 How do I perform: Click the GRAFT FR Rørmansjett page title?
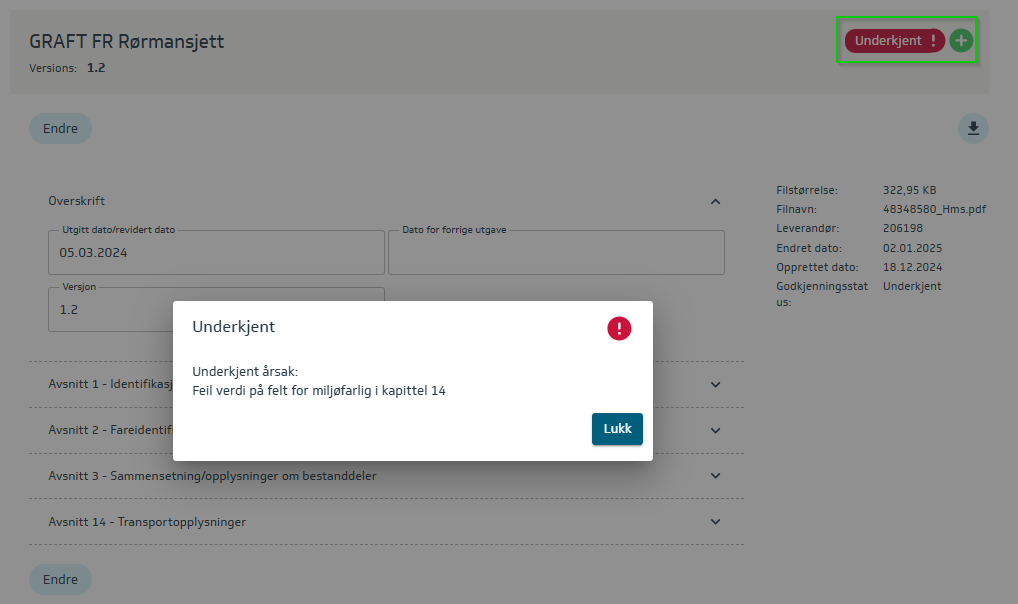click(x=127, y=41)
